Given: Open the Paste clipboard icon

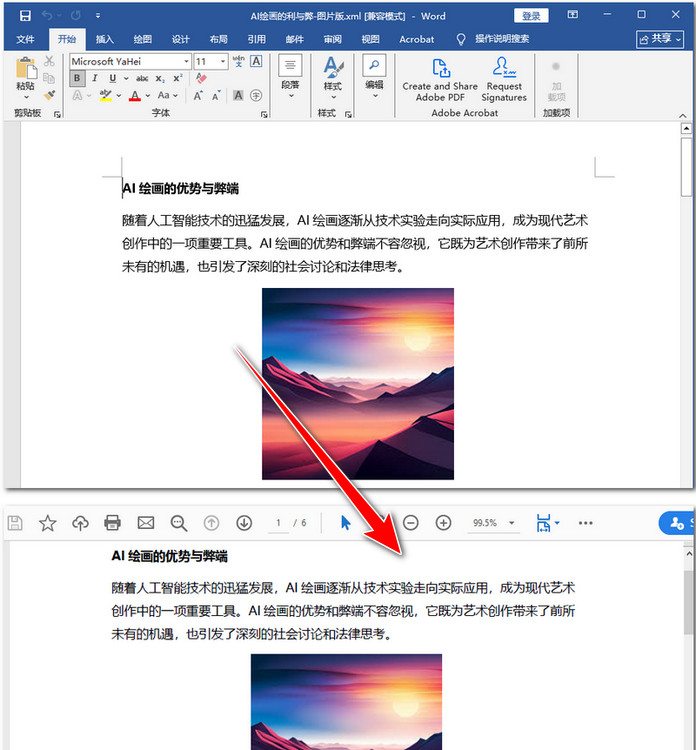Looking at the screenshot, I should click(26, 68).
